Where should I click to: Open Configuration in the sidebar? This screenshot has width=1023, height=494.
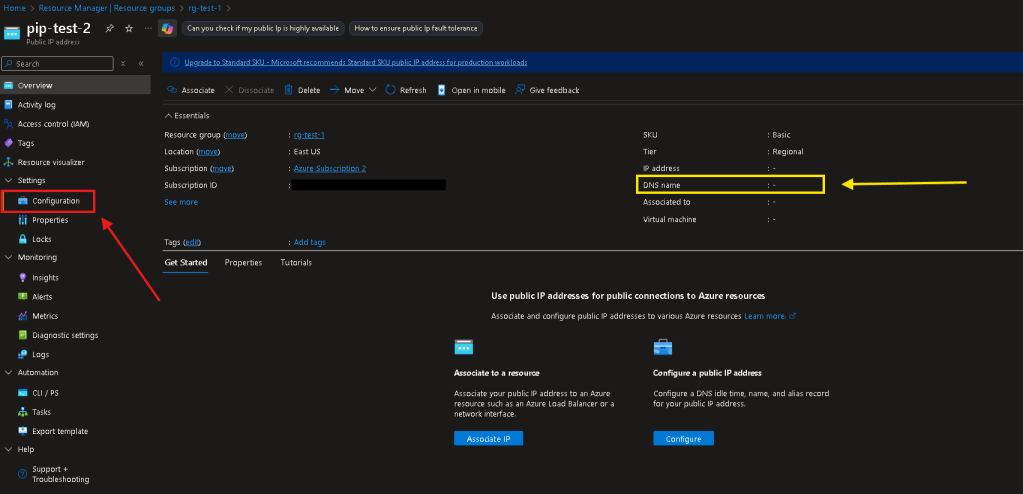tap(55, 201)
